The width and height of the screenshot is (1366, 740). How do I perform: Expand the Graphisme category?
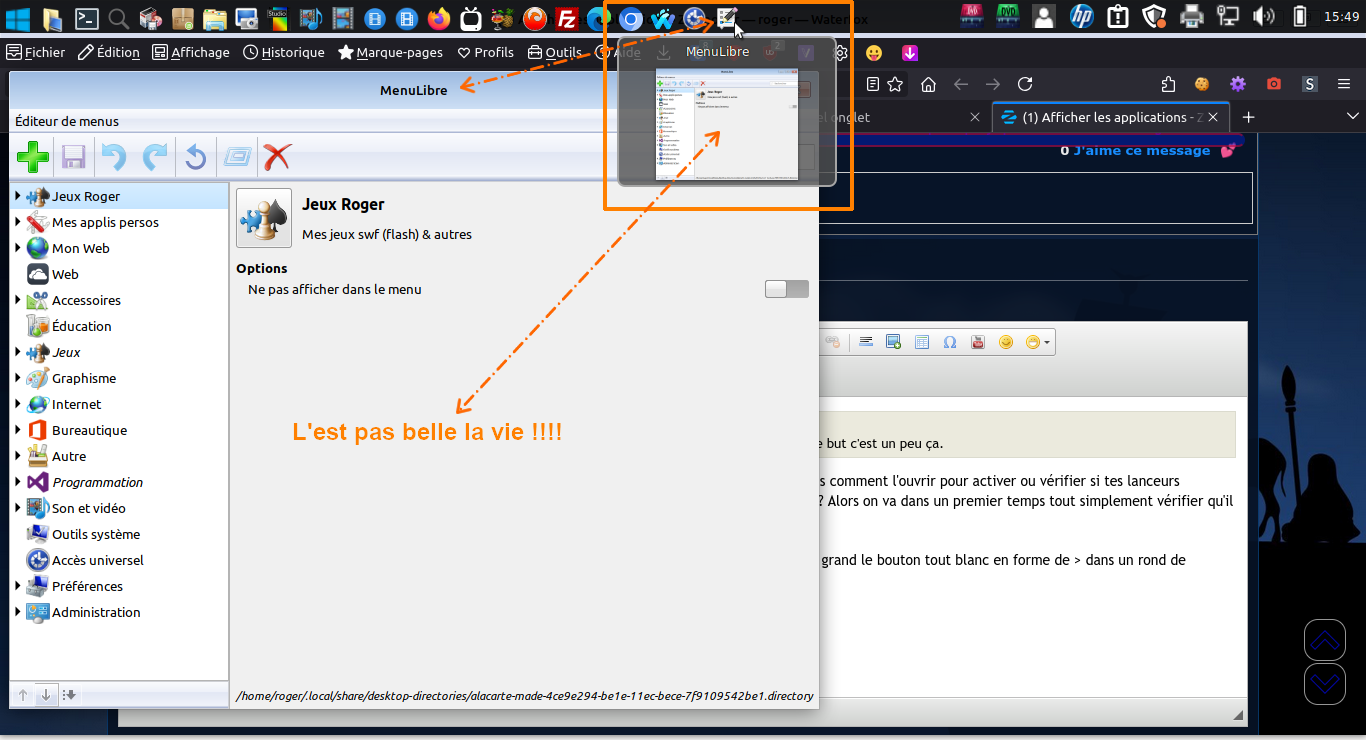coord(18,378)
